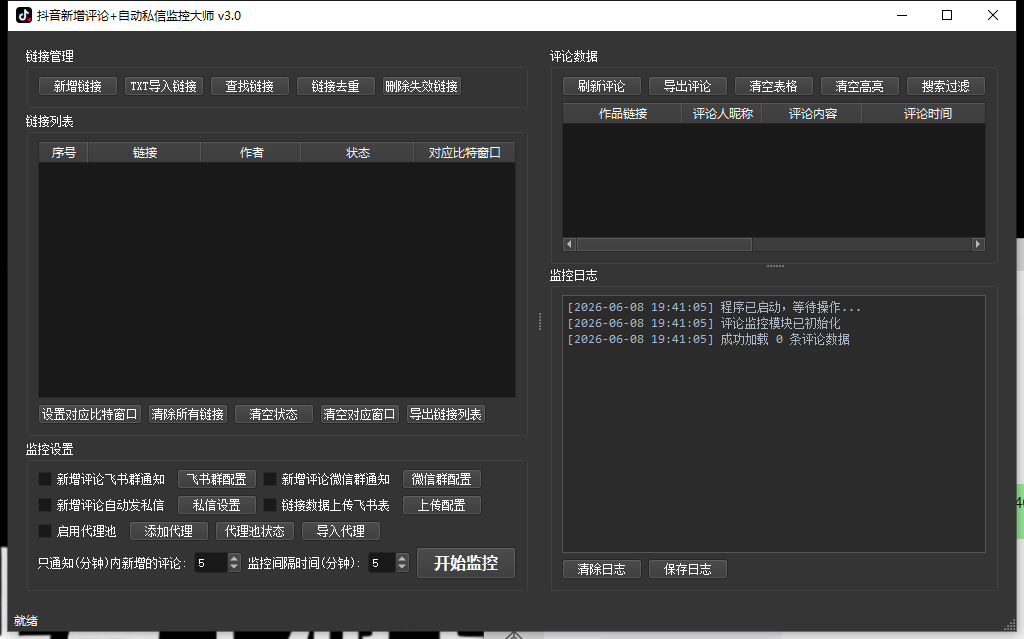Open 上传配置 settings
The height and width of the screenshot is (639, 1024).
click(x=442, y=505)
